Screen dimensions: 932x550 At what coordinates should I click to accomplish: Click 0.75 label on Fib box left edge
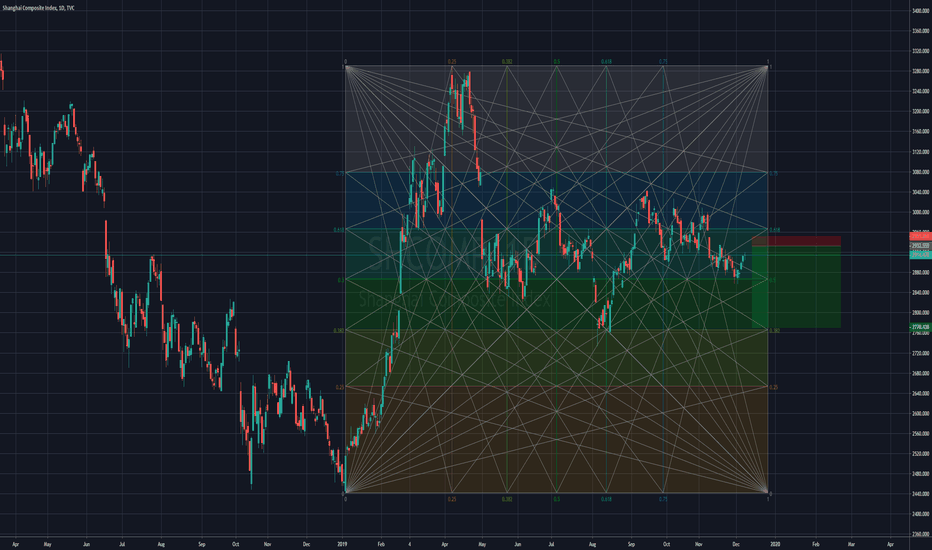coord(340,174)
